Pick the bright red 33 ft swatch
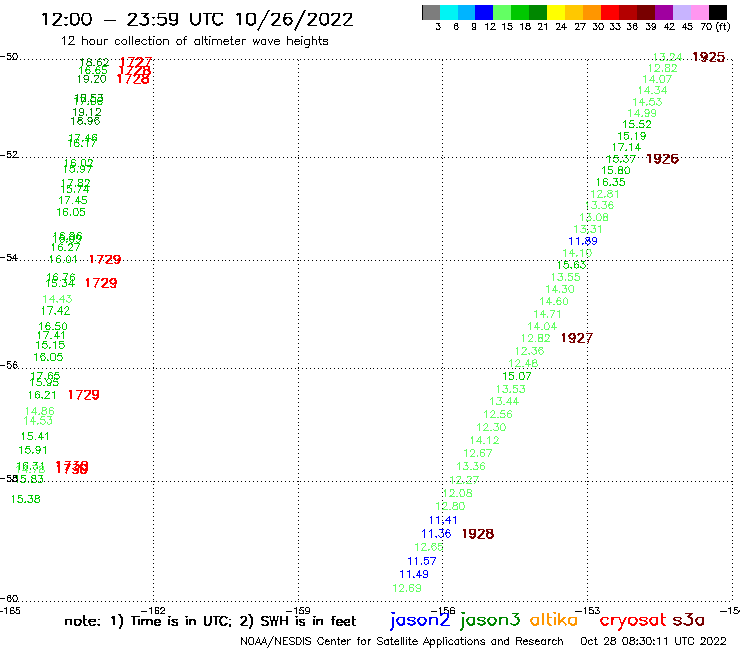 [610, 12]
